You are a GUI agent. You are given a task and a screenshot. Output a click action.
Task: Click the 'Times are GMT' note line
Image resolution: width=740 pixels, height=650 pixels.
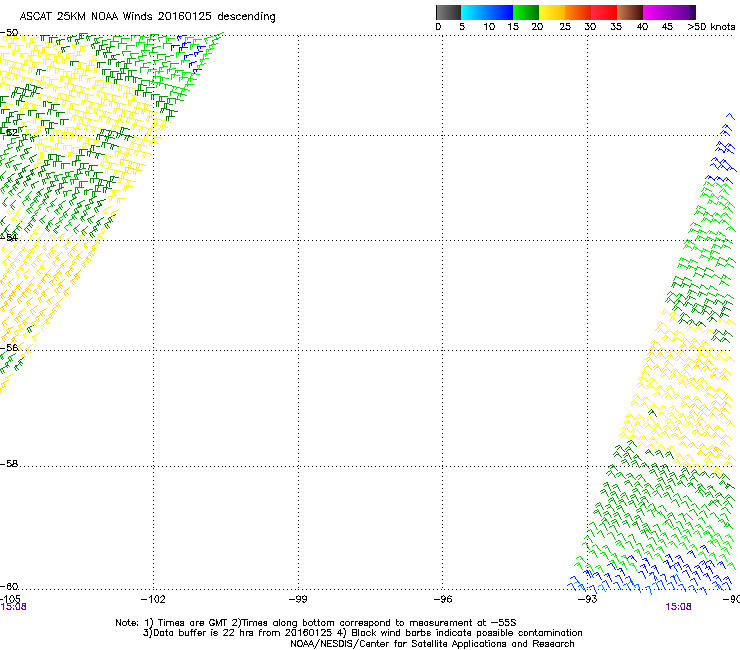[316, 623]
